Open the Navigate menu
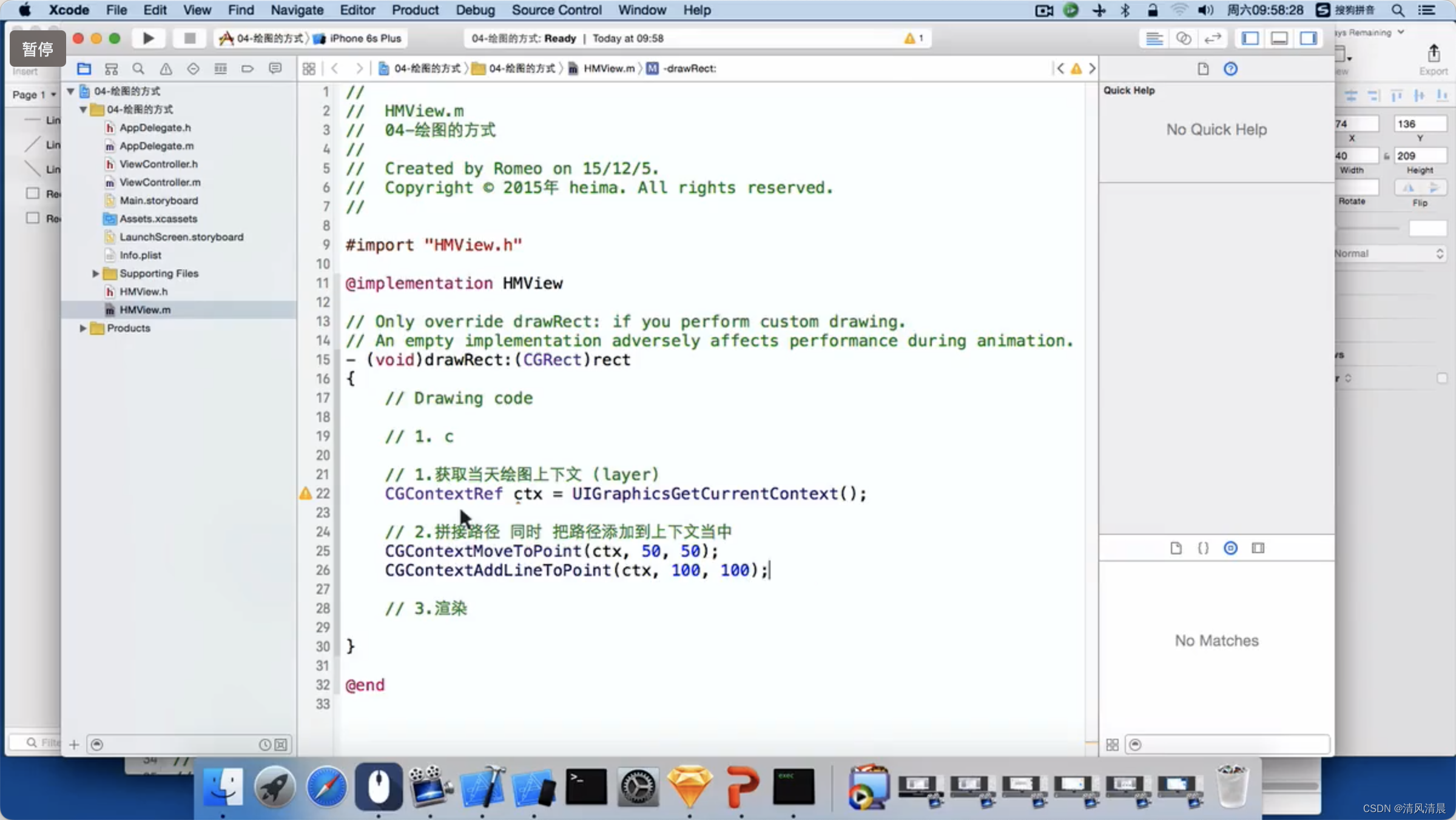The width and height of the screenshot is (1456, 820). click(297, 10)
